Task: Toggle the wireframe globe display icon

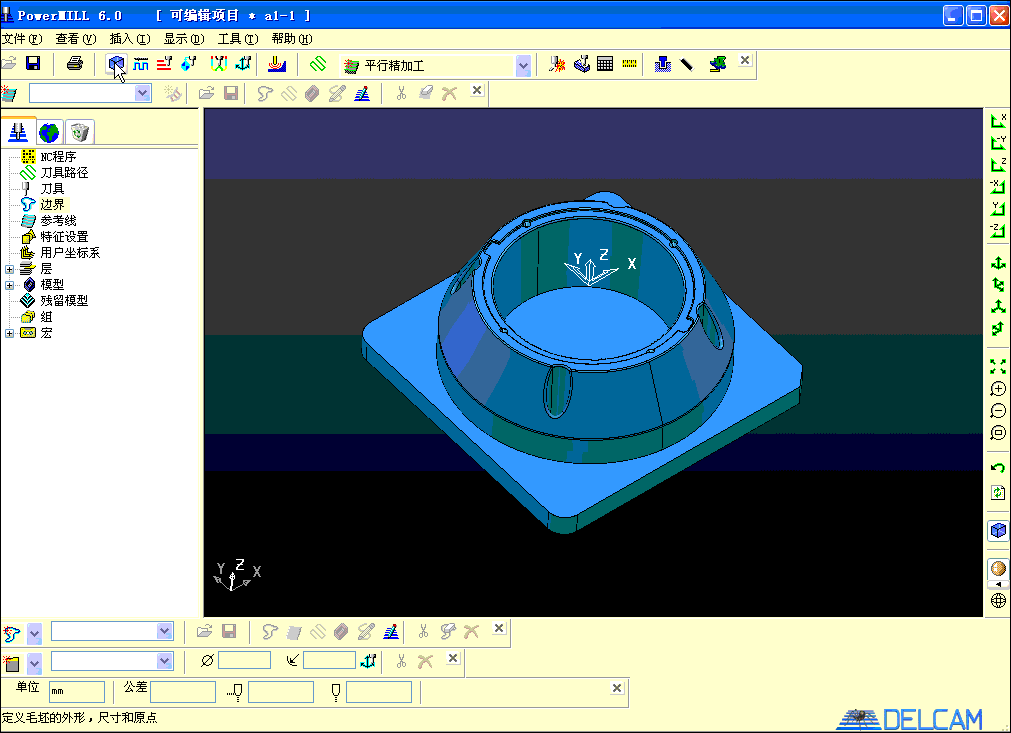Action: click(x=998, y=601)
